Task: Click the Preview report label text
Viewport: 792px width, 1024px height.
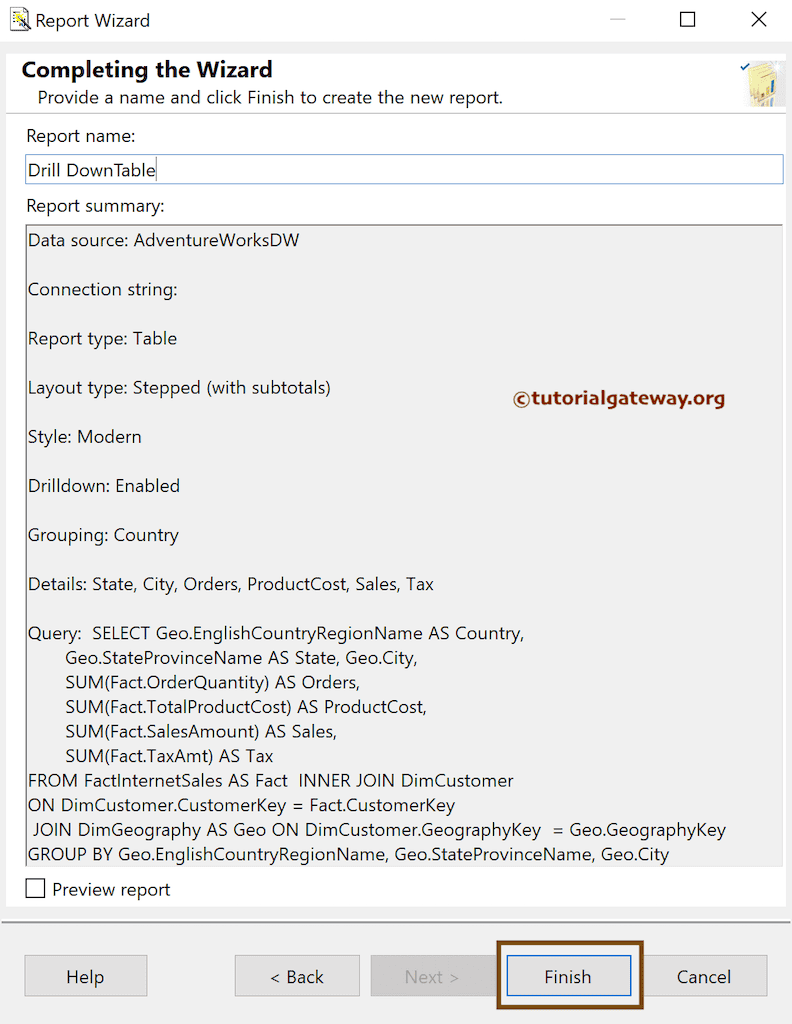Action: tap(111, 890)
